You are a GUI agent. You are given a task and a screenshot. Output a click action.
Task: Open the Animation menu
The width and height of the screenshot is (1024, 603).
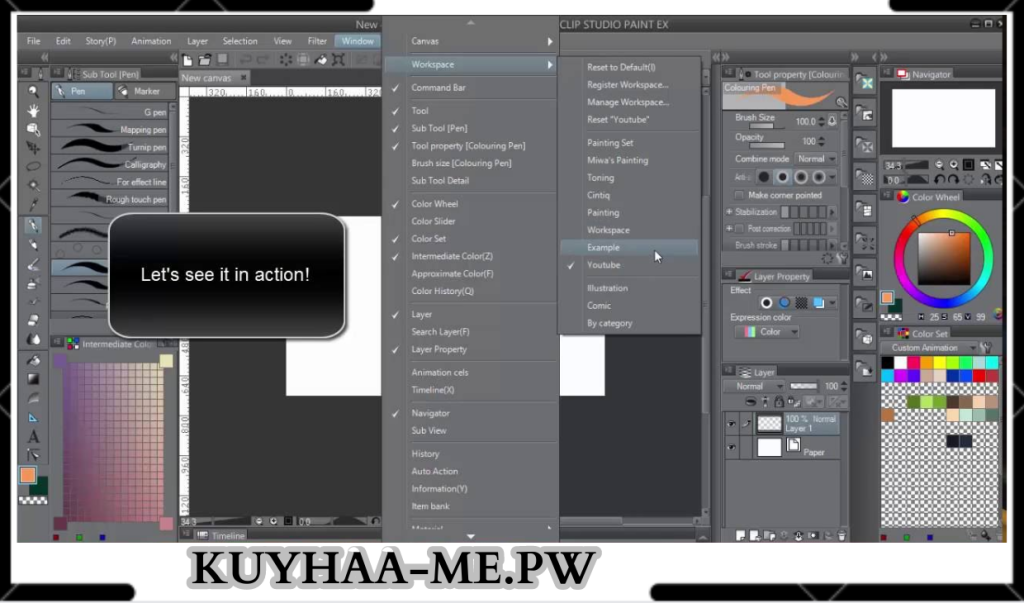point(151,41)
